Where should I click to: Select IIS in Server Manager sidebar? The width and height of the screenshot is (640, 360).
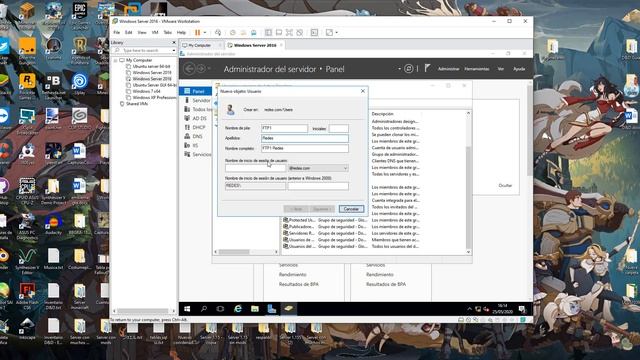coord(196,145)
